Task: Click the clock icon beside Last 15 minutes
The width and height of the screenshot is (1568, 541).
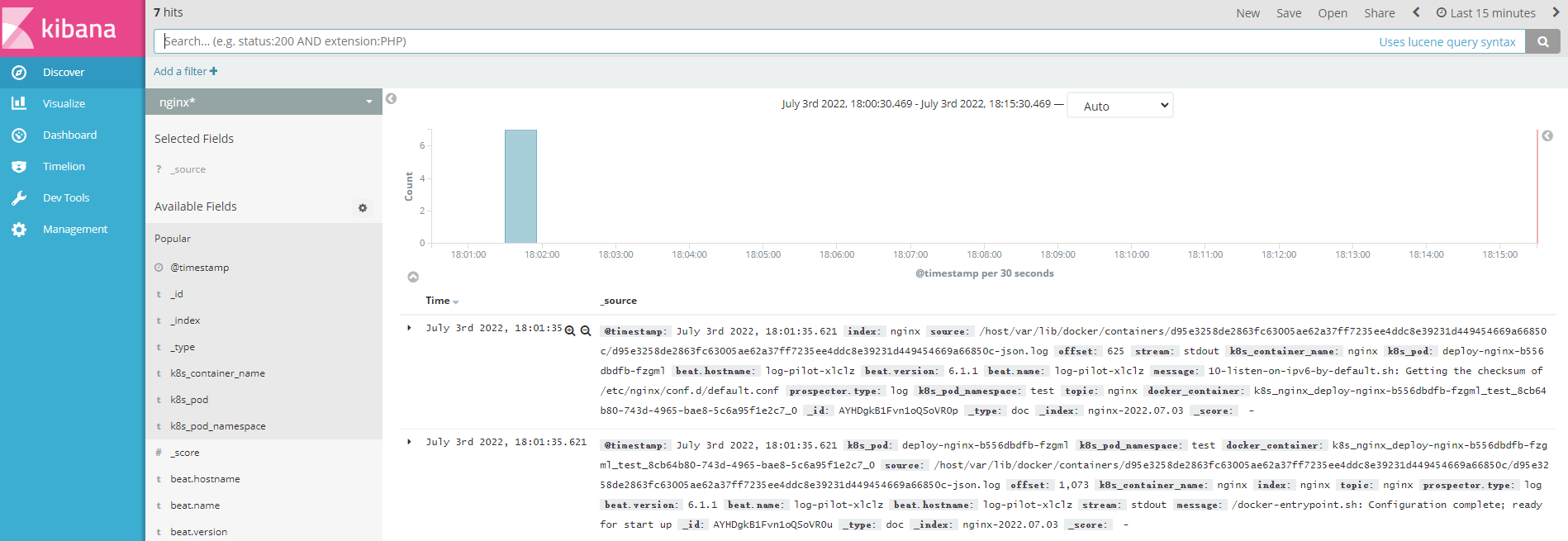Action: [1442, 12]
